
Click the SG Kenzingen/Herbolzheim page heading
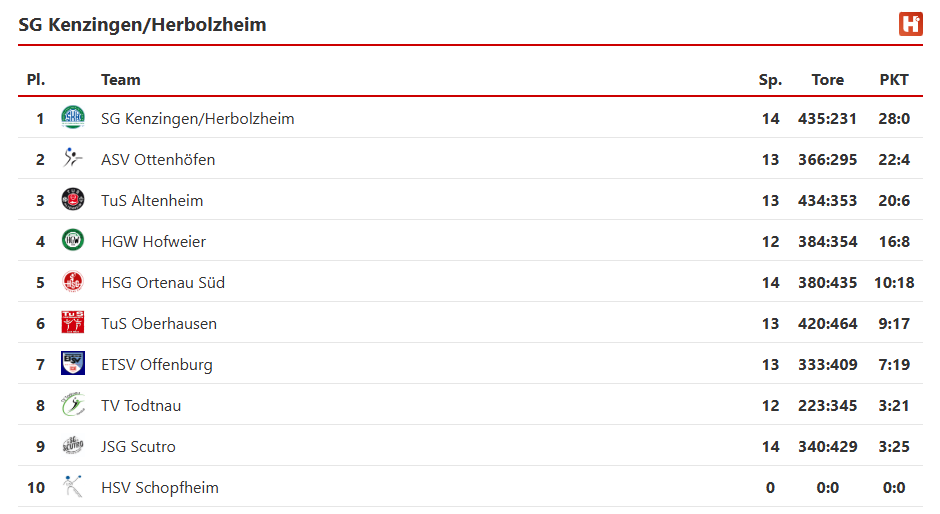click(142, 24)
